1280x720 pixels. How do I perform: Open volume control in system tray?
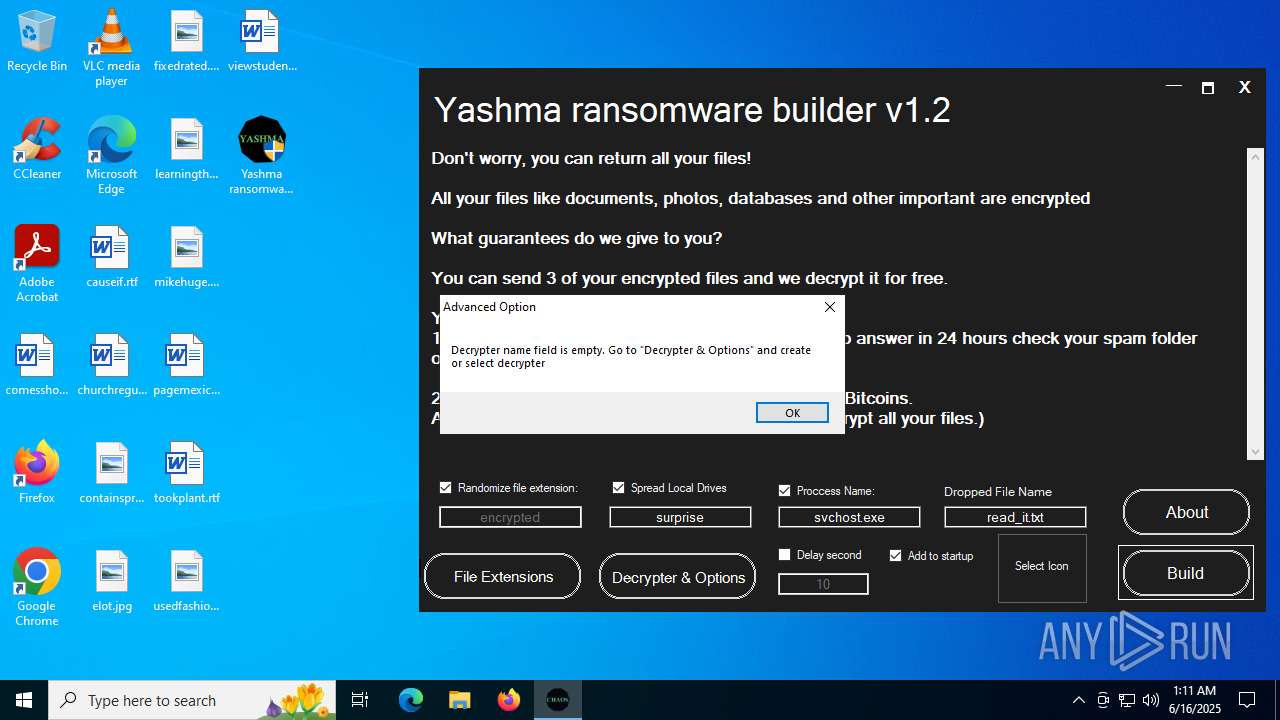(x=1151, y=700)
